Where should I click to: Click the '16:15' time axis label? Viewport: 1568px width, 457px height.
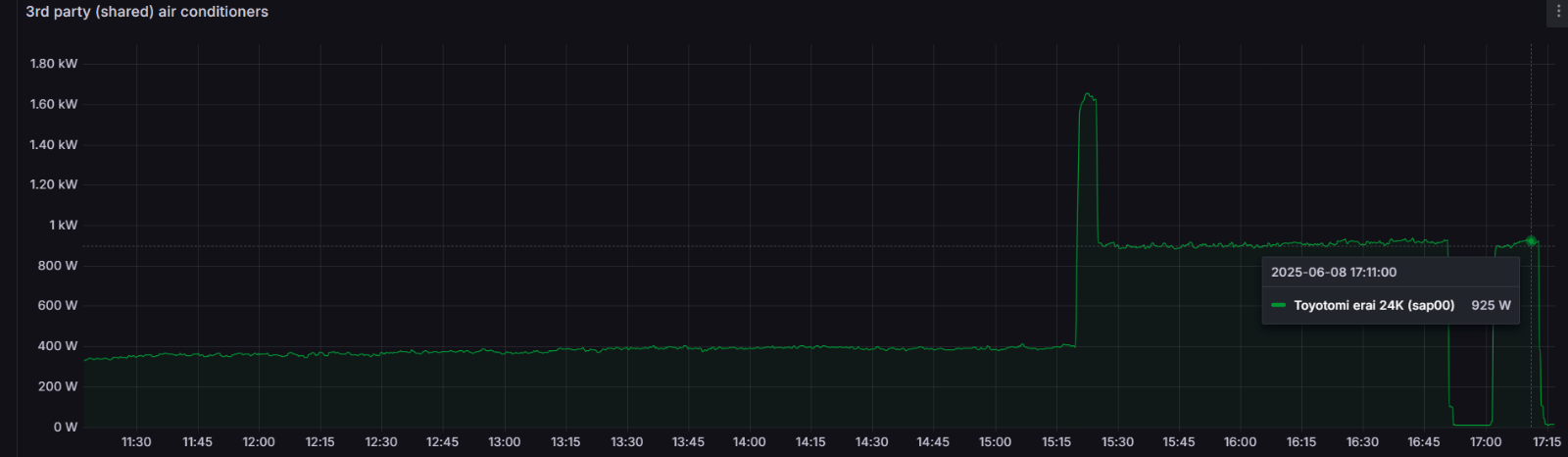point(1301,442)
